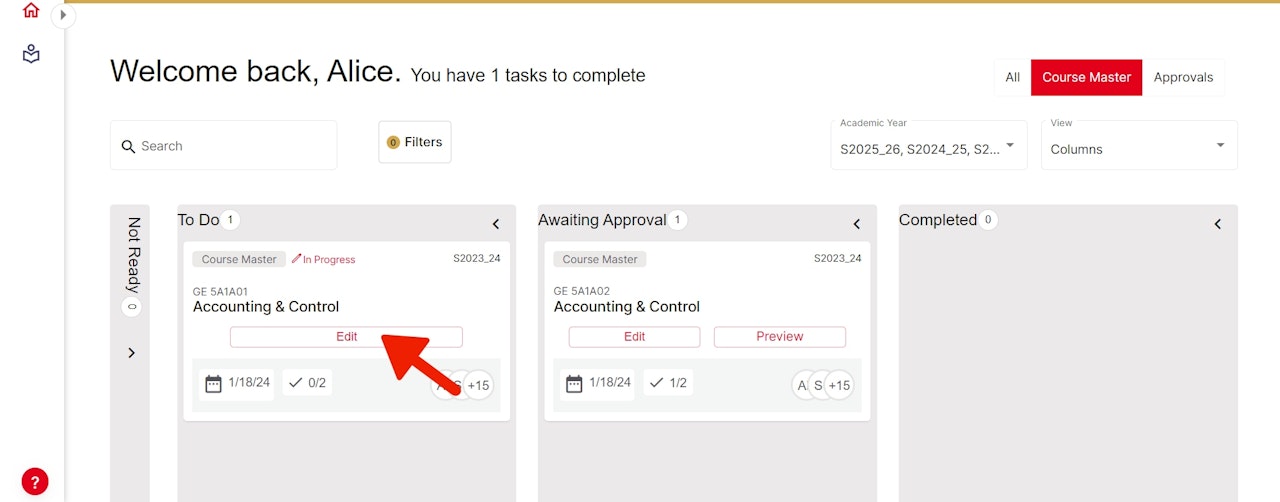The image size is (1280, 502).
Task: Expand the sidebar with arrow toggle
Action: point(63,15)
